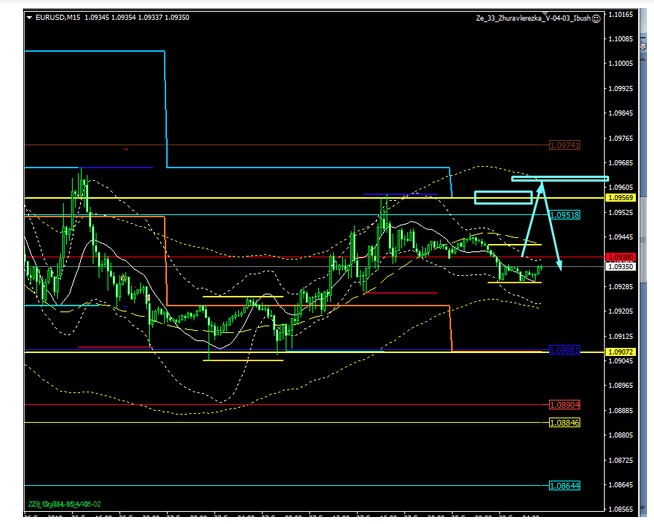
Task: Click the red 1.08904 level label
Action: [564, 405]
